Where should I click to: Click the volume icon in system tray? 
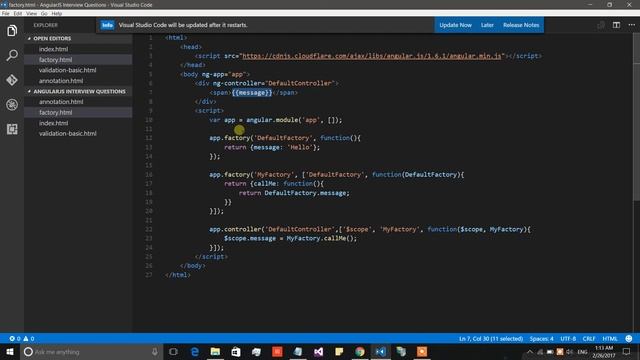569,352
